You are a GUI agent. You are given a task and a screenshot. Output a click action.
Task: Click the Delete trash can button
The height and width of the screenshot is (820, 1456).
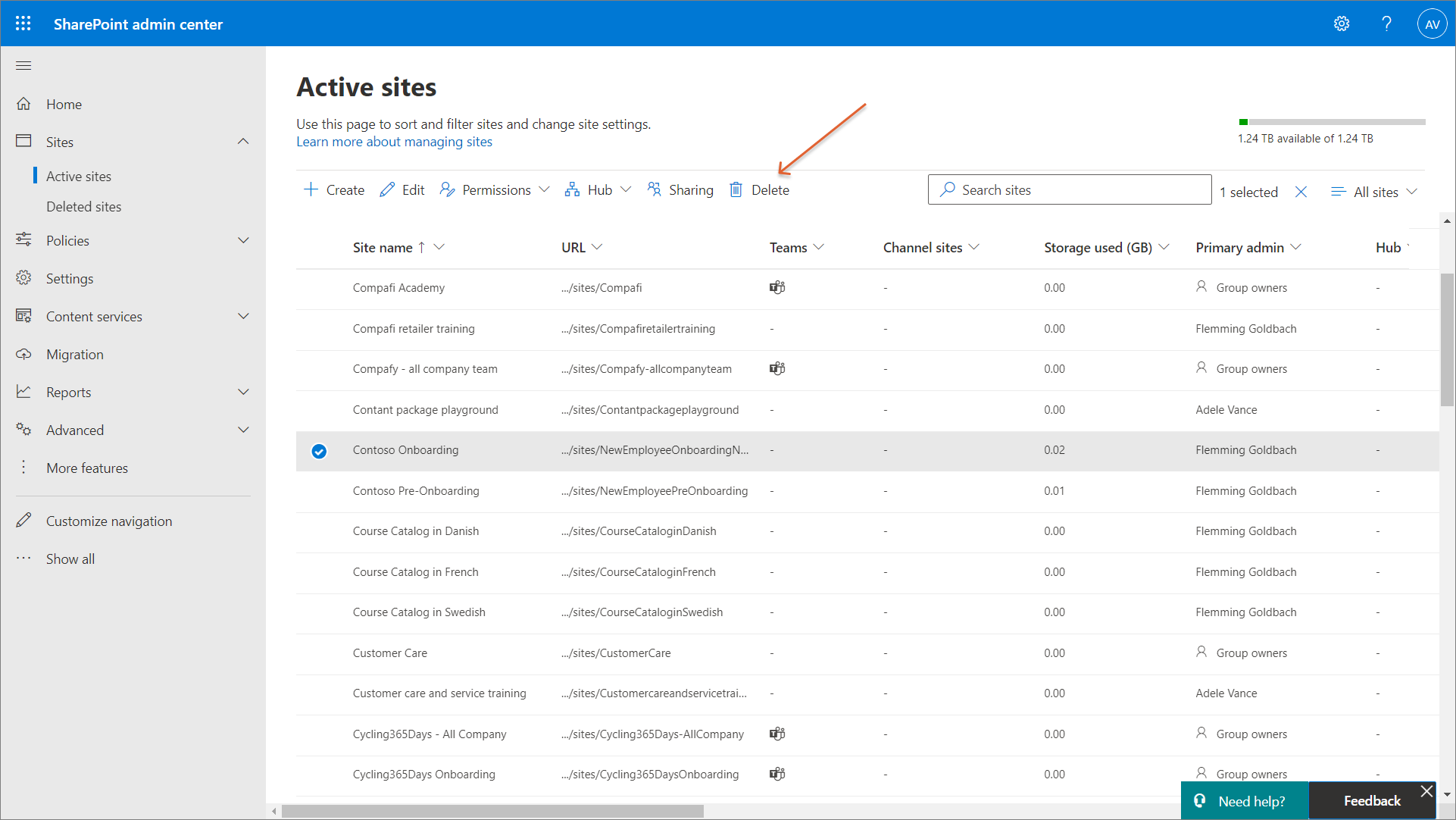(x=759, y=190)
